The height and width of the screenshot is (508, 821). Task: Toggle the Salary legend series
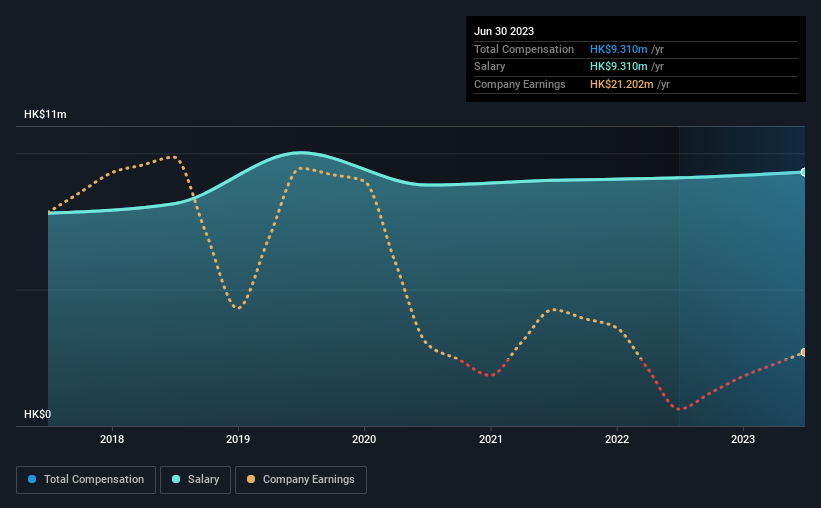(x=195, y=480)
